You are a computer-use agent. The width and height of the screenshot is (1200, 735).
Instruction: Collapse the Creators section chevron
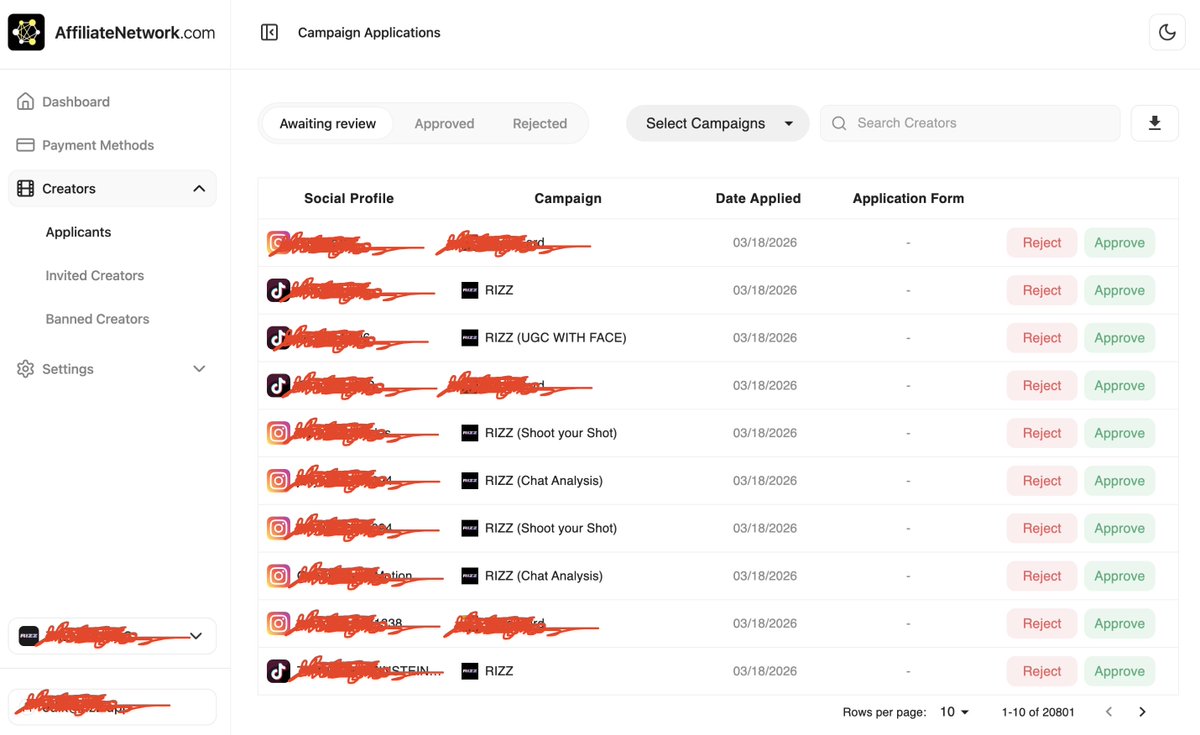point(199,188)
